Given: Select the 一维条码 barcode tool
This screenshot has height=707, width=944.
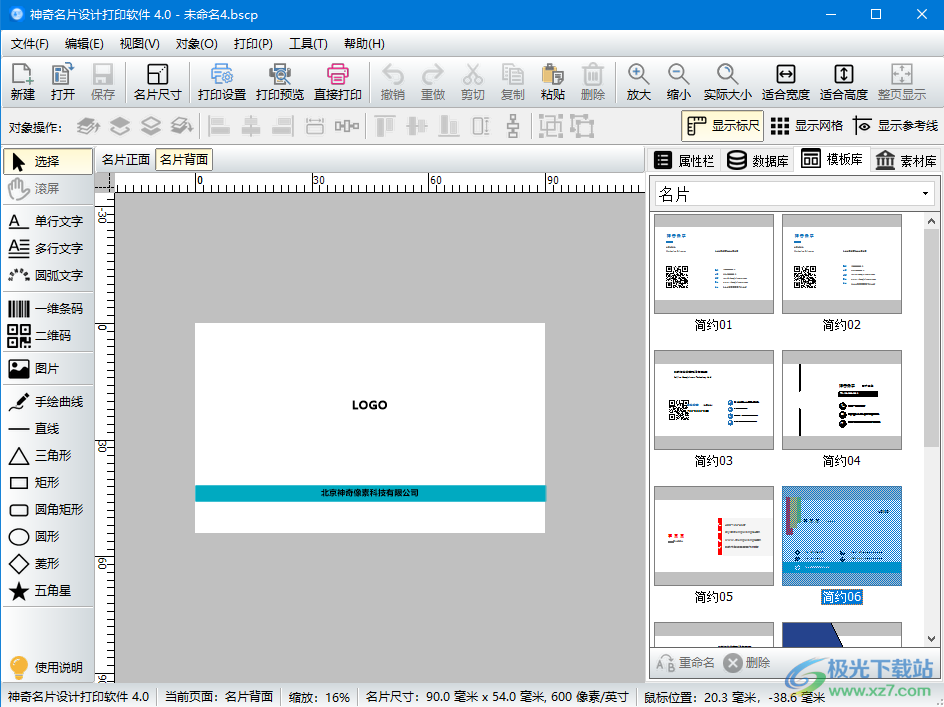Looking at the screenshot, I should [47, 308].
